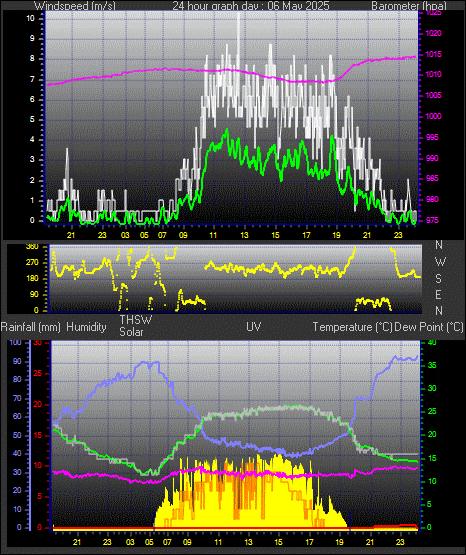
Task: Click the green '25' temperature axis value
Action: [432, 412]
